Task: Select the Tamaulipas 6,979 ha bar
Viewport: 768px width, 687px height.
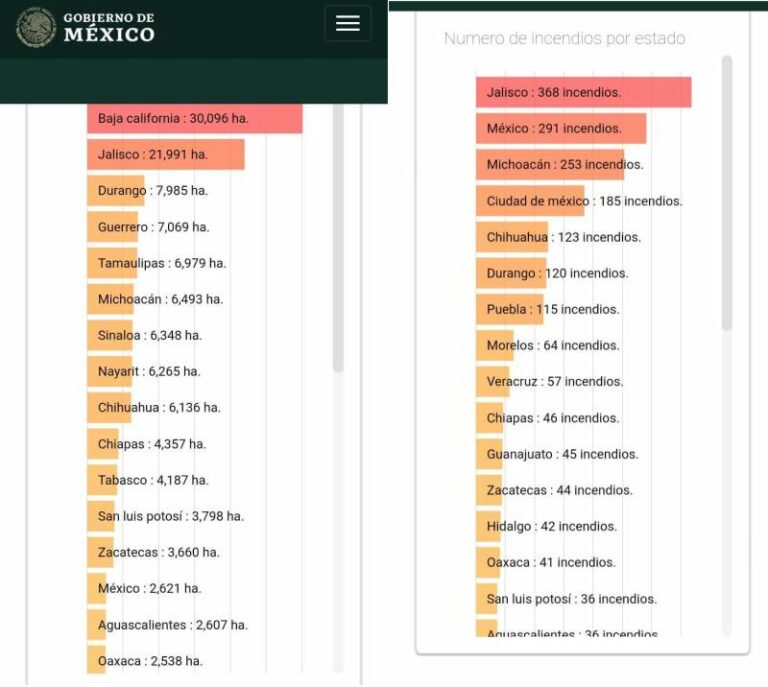Action: 112,263
